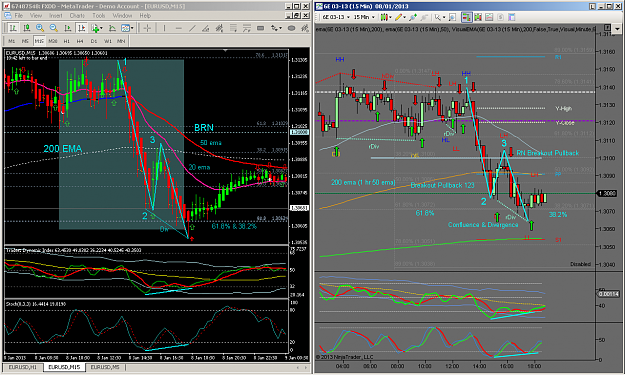
Task: Select the crosshair tool in MetaTrader
Action: point(147,28)
